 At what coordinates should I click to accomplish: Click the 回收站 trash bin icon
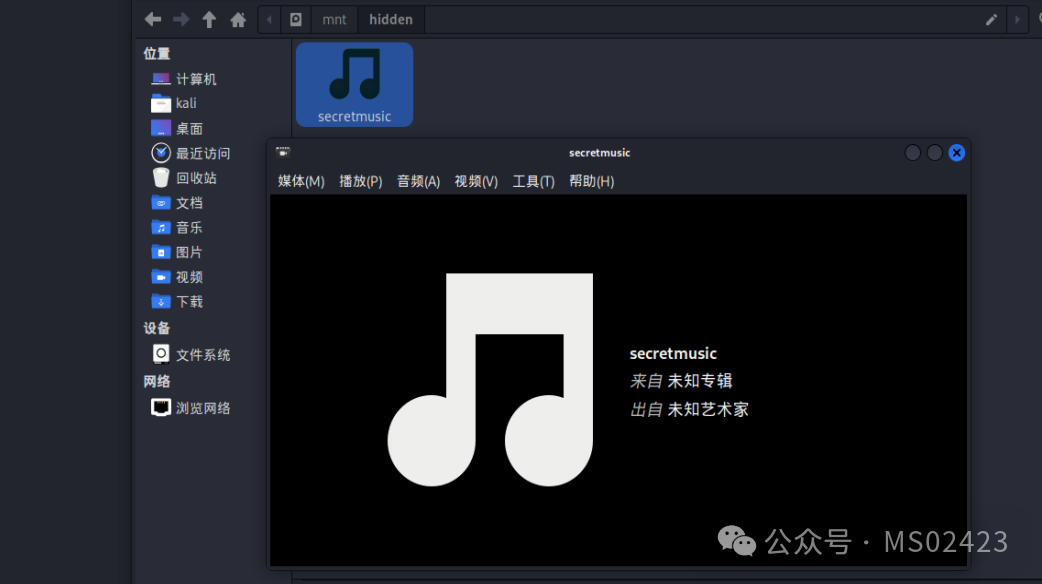[161, 177]
